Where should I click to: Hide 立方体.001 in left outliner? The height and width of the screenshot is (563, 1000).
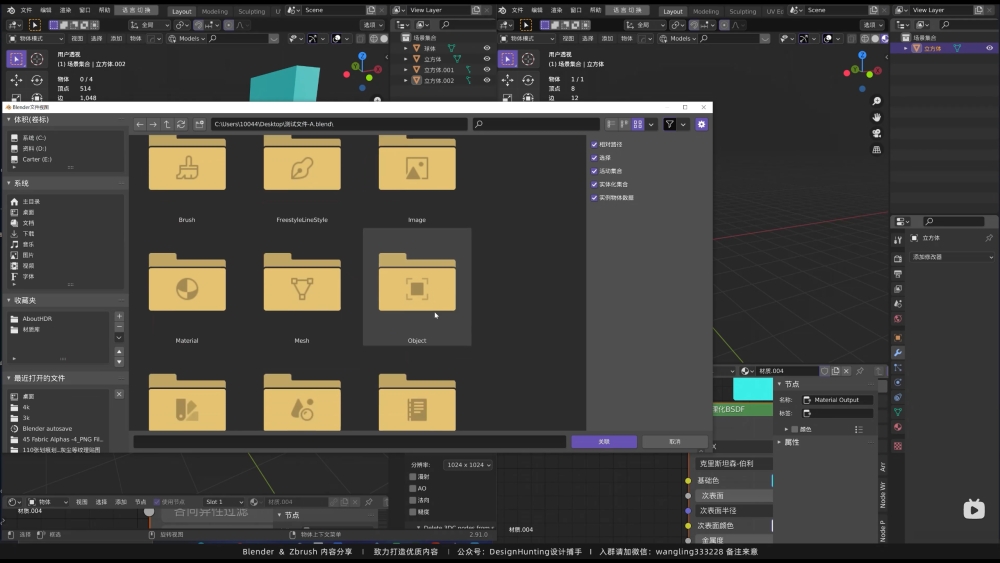pos(487,69)
